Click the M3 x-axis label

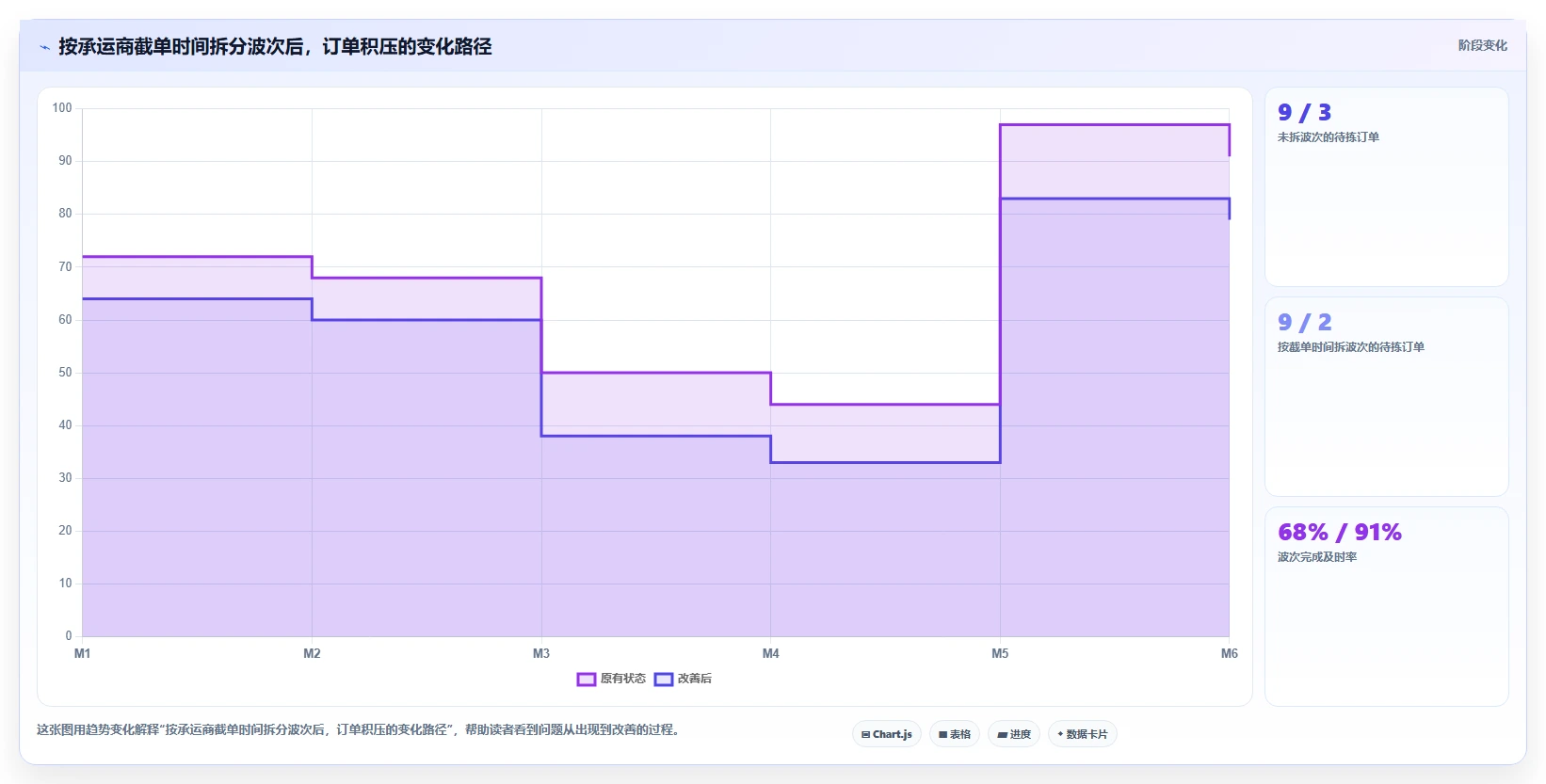pos(541,653)
